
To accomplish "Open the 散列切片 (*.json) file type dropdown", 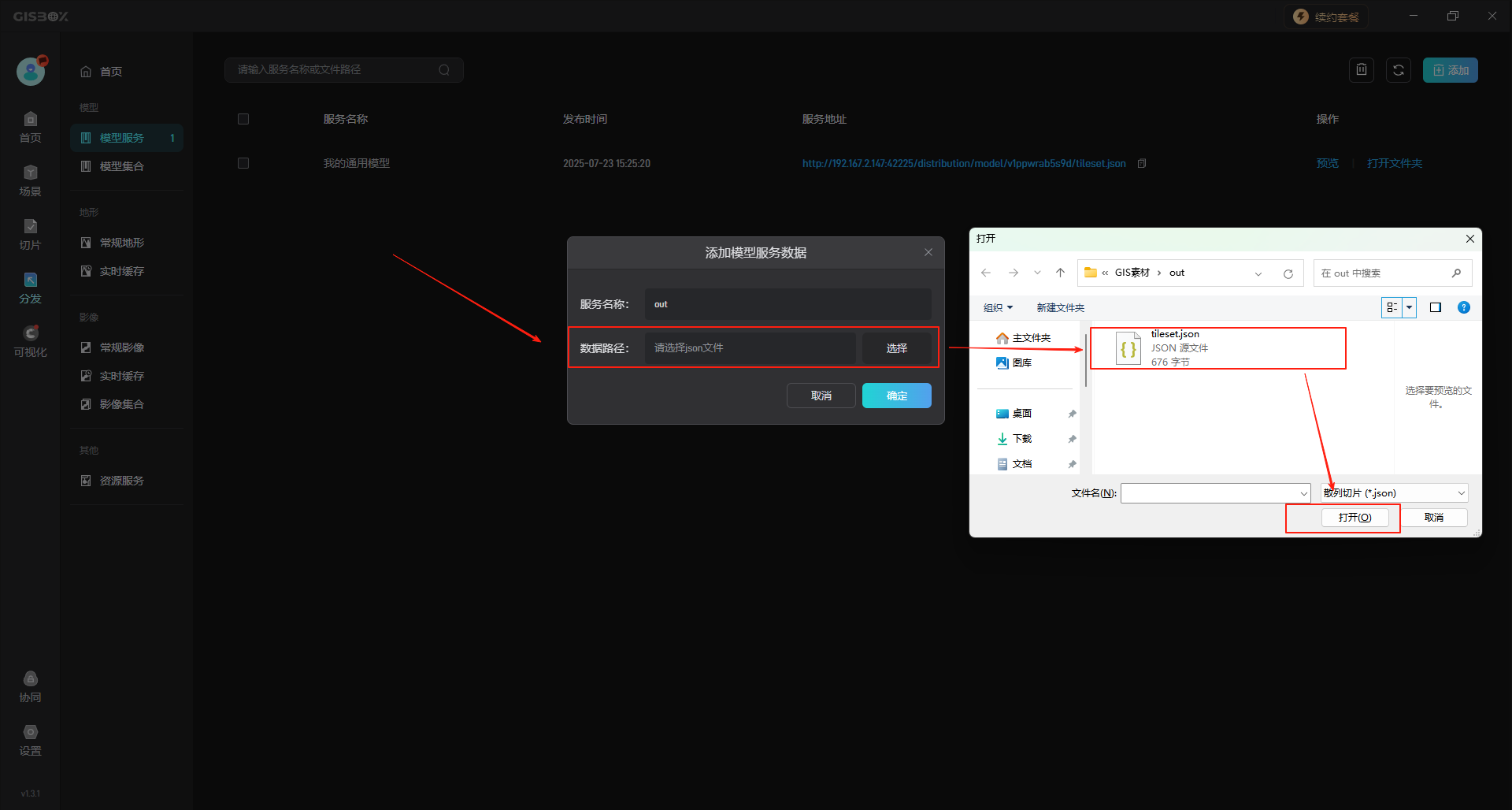I will click(x=1394, y=493).
